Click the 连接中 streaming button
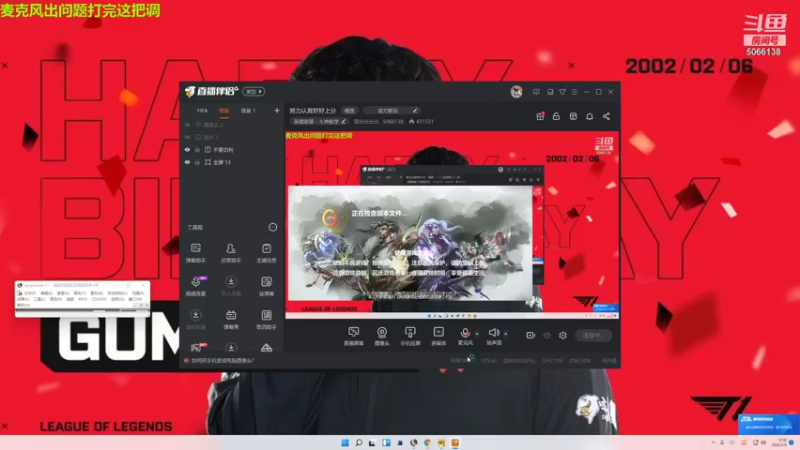Screen dimensions: 800x450 pyautogui.click(x=593, y=335)
